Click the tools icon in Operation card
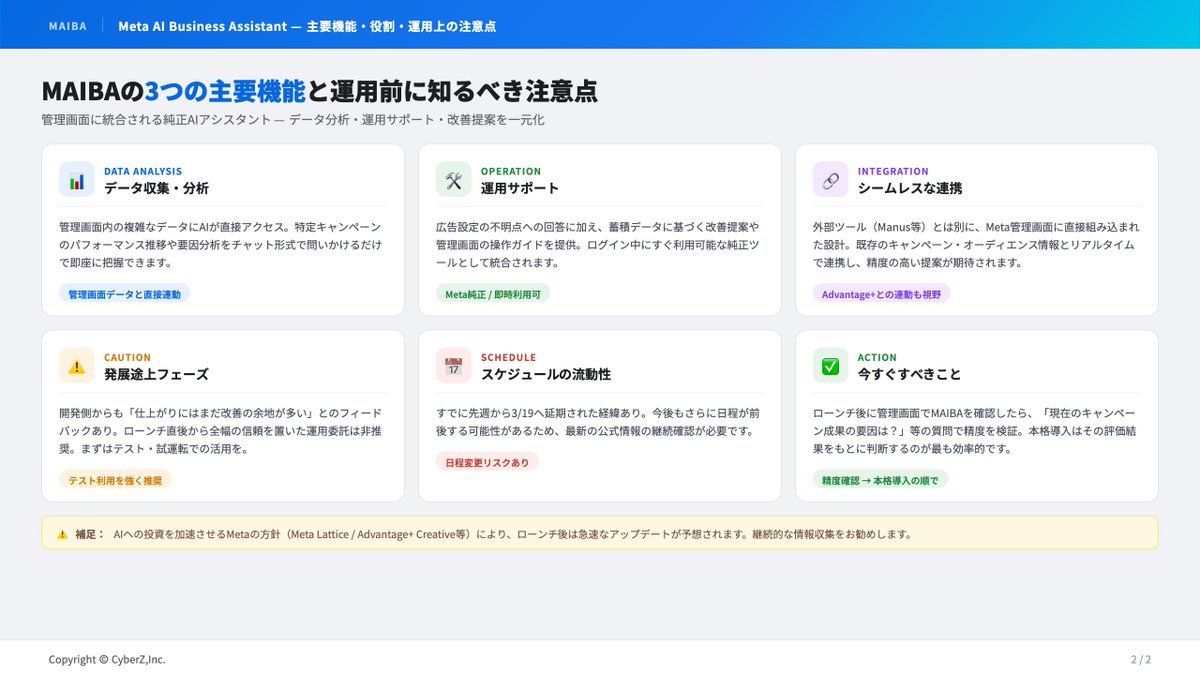1200x675 pixels. tap(454, 180)
